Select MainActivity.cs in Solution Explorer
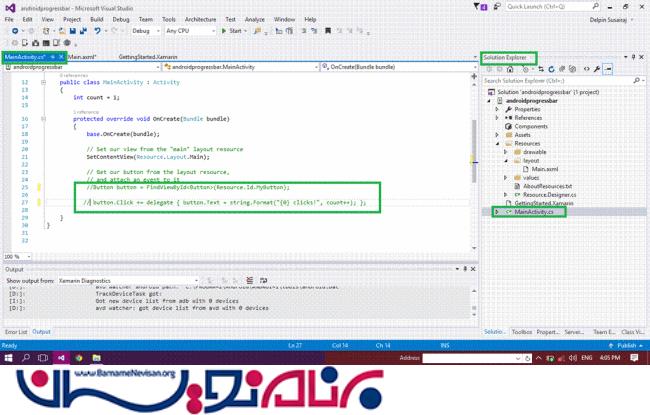The width and height of the screenshot is (650, 415). 534,212
